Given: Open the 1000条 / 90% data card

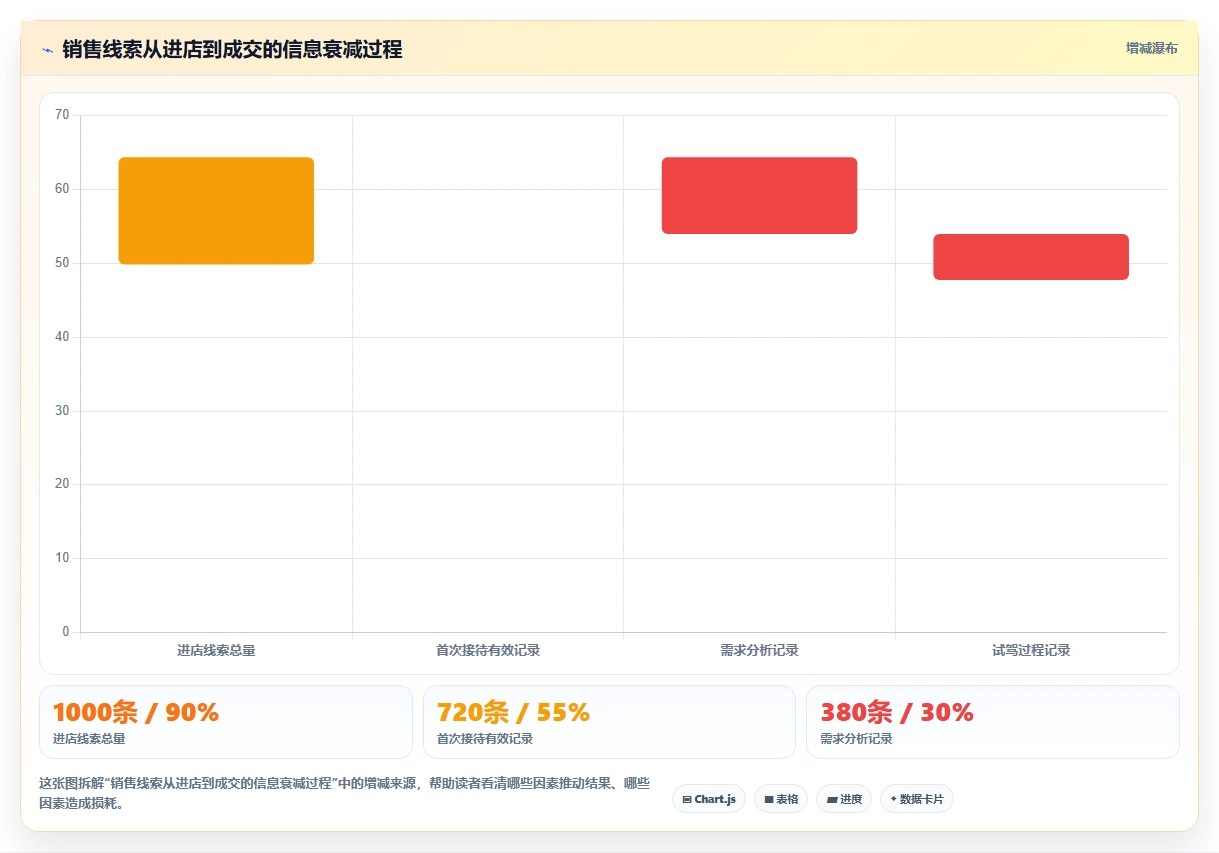Looking at the screenshot, I should pos(226,722).
